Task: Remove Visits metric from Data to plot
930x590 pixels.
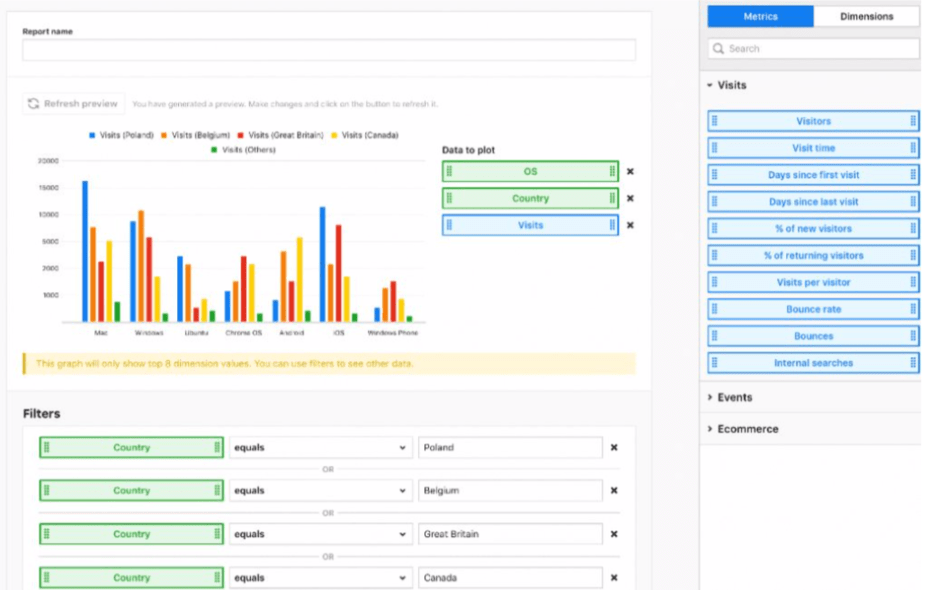Action: click(x=630, y=226)
